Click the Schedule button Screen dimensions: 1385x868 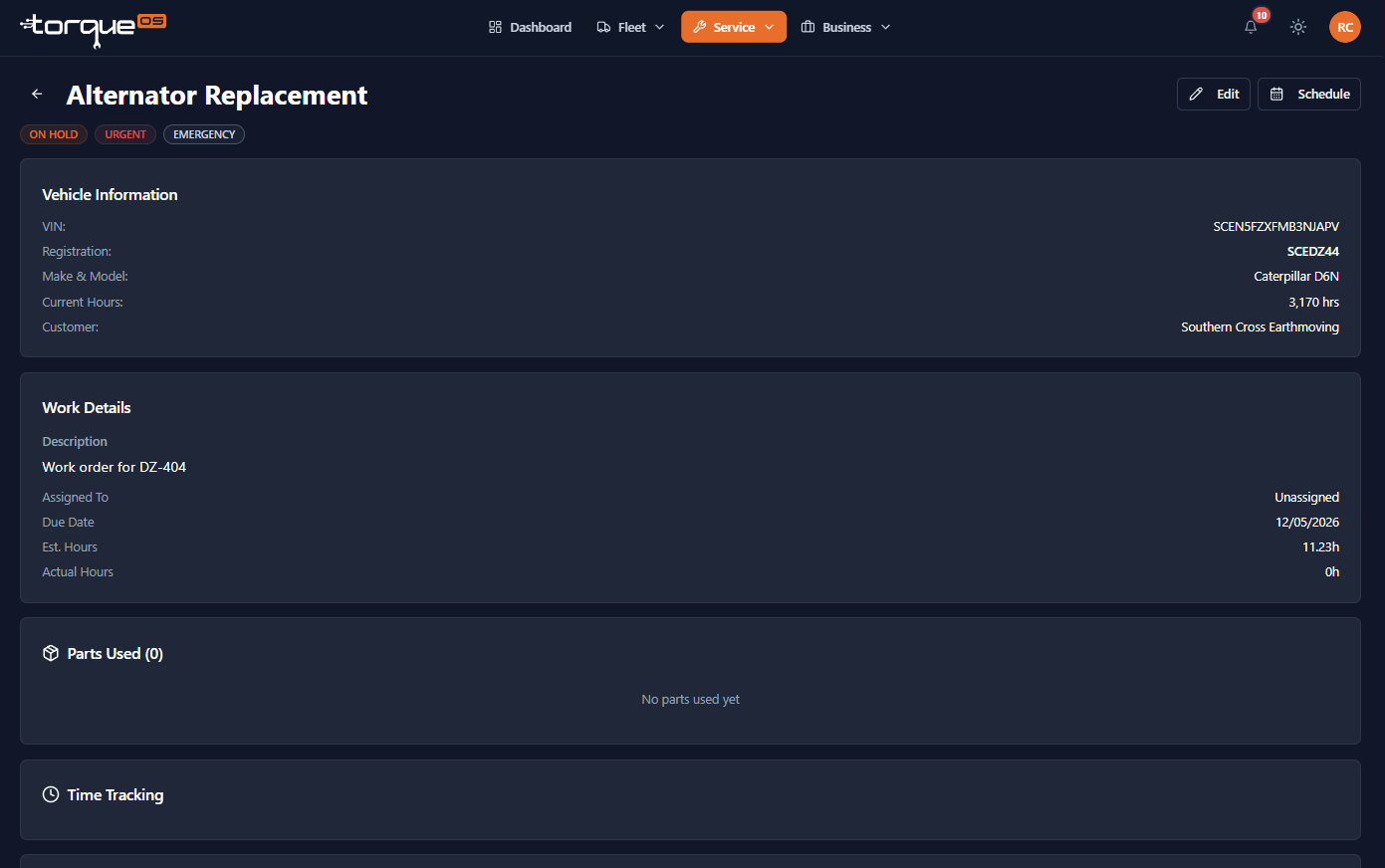point(1309,94)
